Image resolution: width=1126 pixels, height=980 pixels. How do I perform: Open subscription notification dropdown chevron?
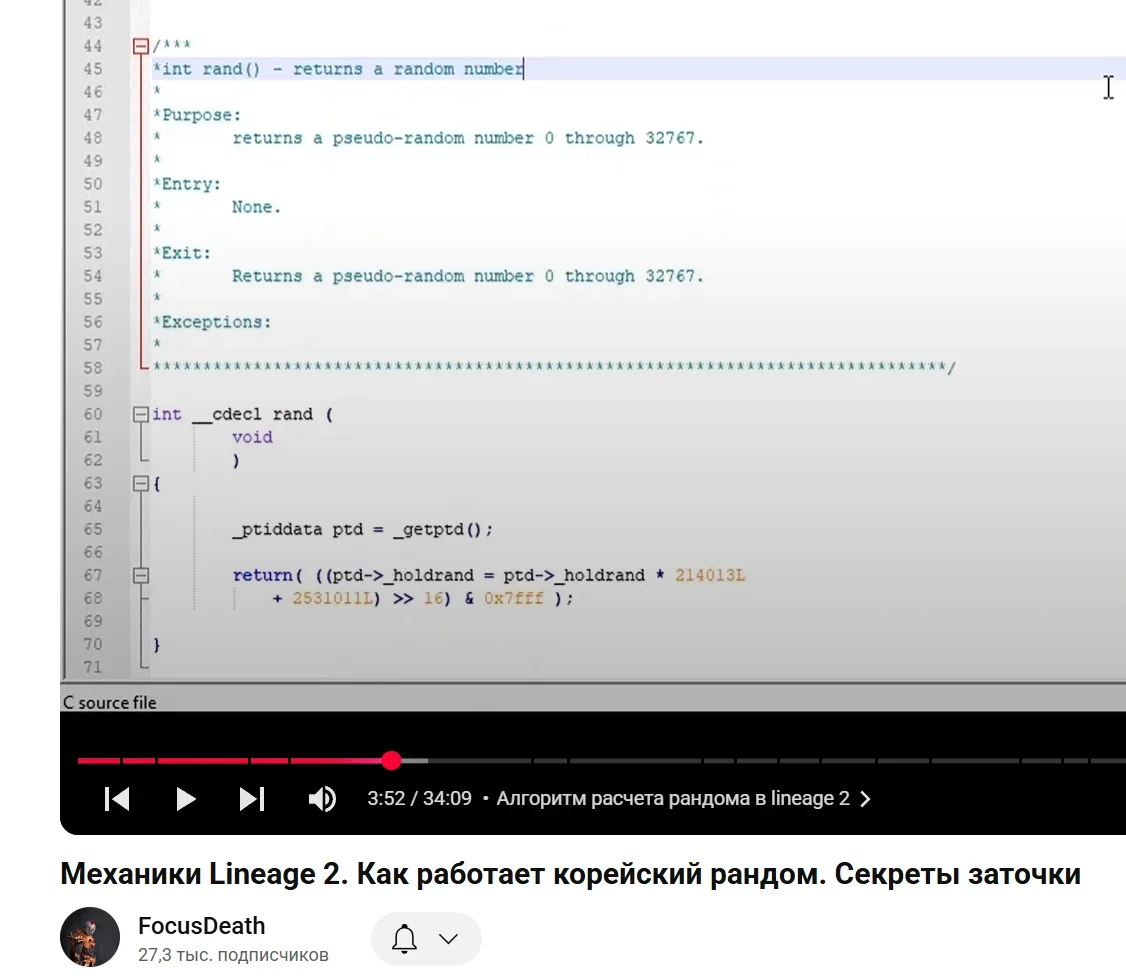tap(448, 939)
